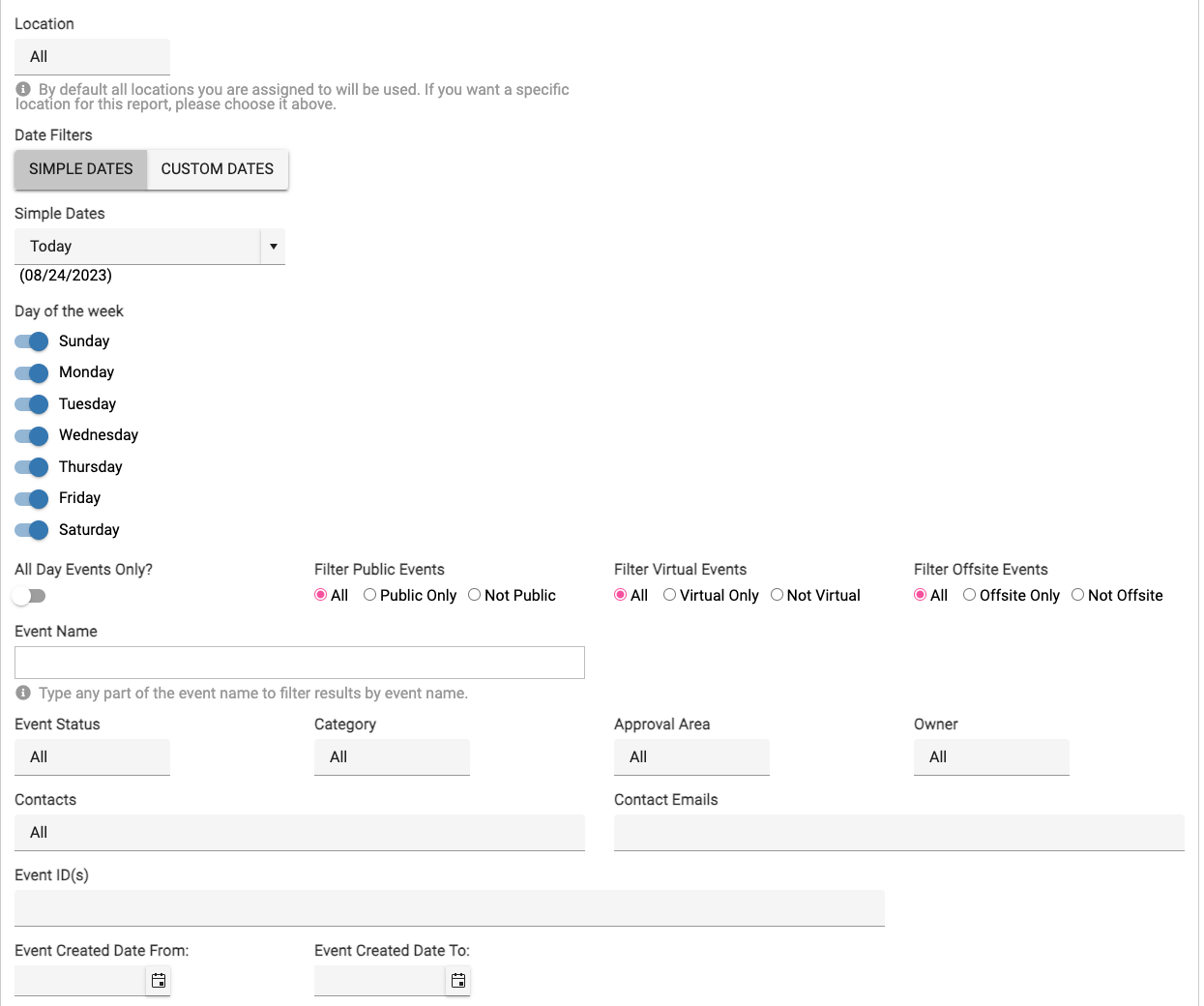Expand the Simple Dates arrow showing Today

[274, 247]
